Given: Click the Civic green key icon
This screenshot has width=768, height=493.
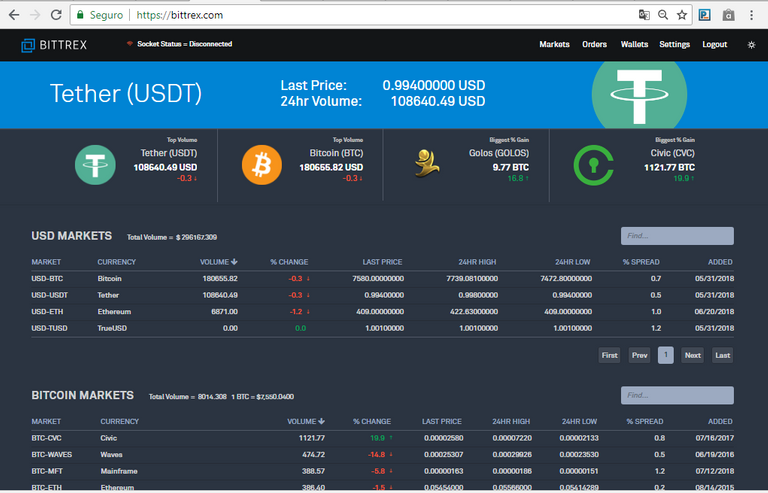Looking at the screenshot, I should tap(594, 165).
